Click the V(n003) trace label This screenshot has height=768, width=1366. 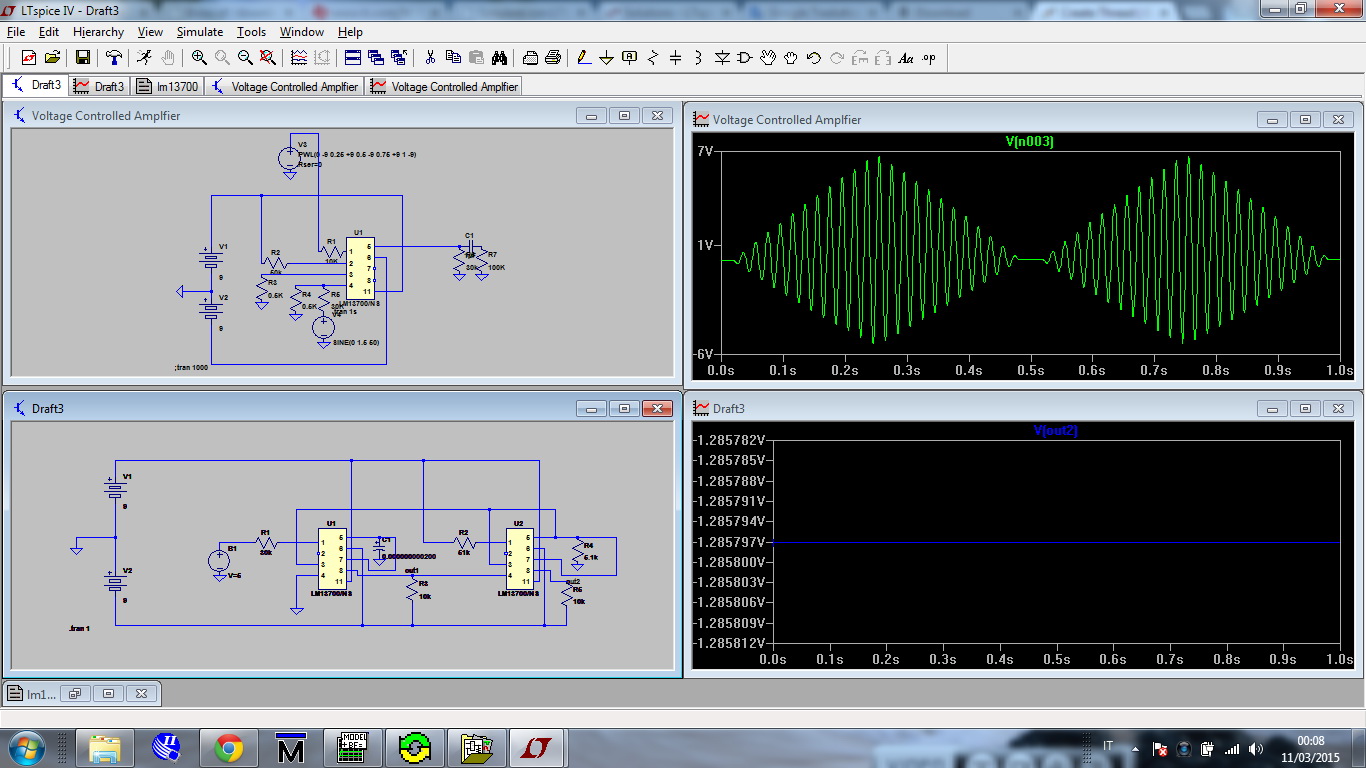1029,142
